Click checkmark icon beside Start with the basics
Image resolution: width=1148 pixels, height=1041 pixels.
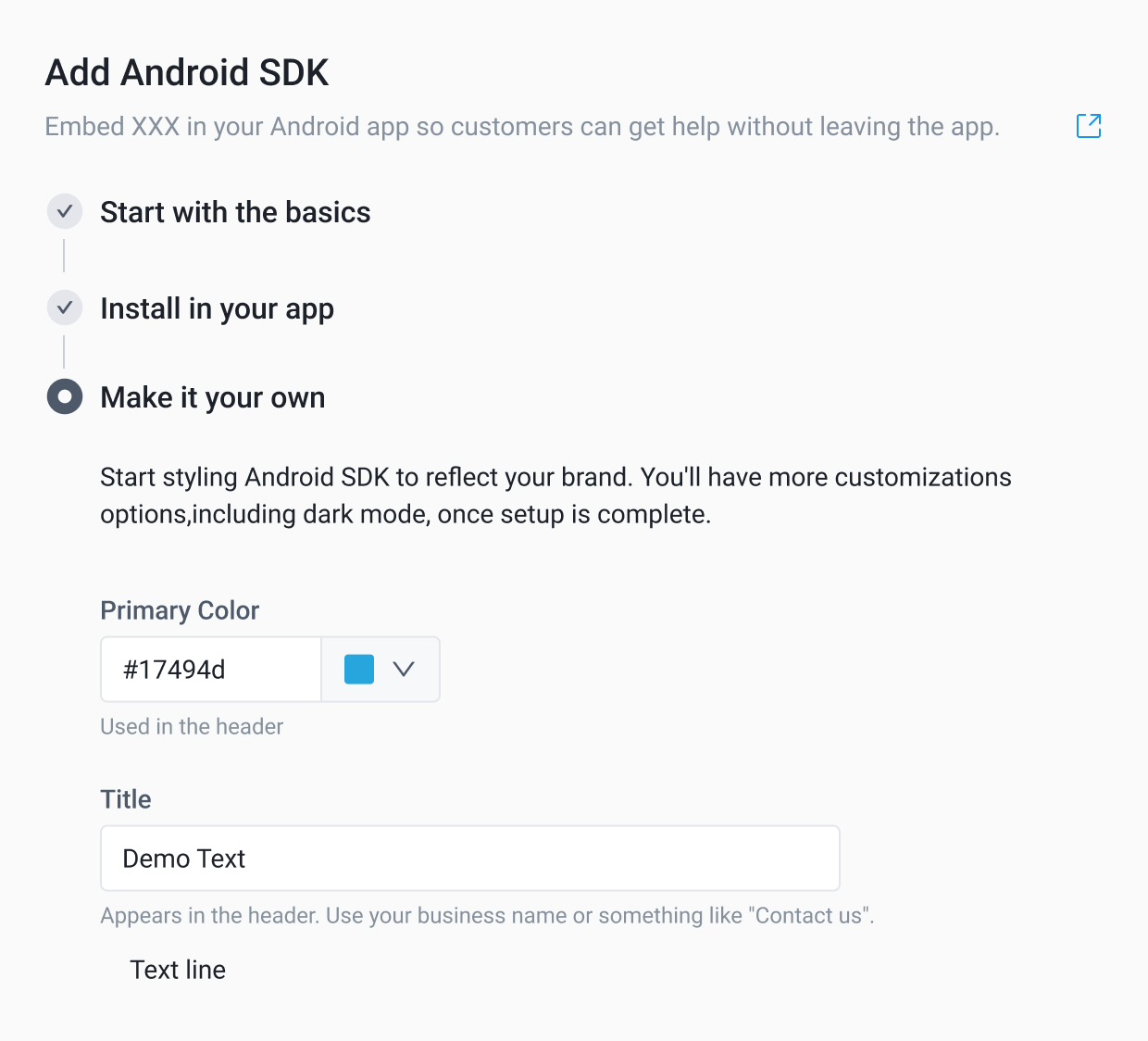pyautogui.click(x=65, y=212)
